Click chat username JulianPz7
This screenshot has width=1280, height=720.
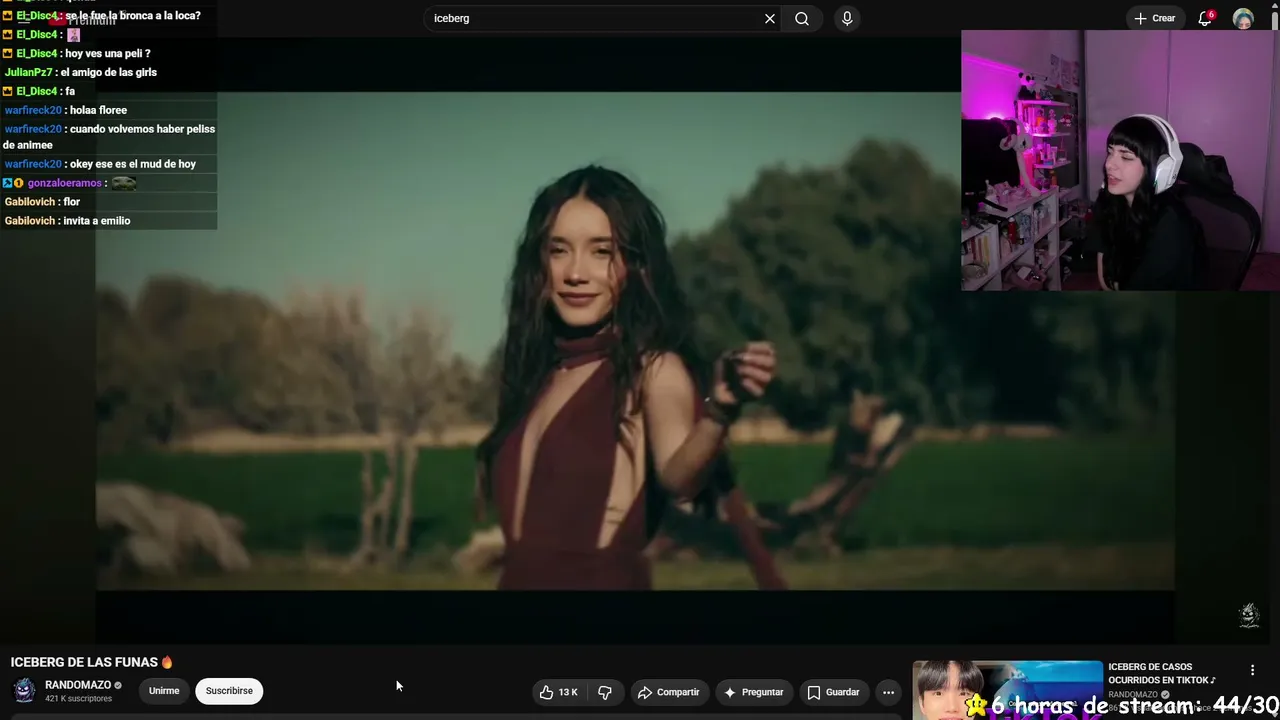[28, 72]
